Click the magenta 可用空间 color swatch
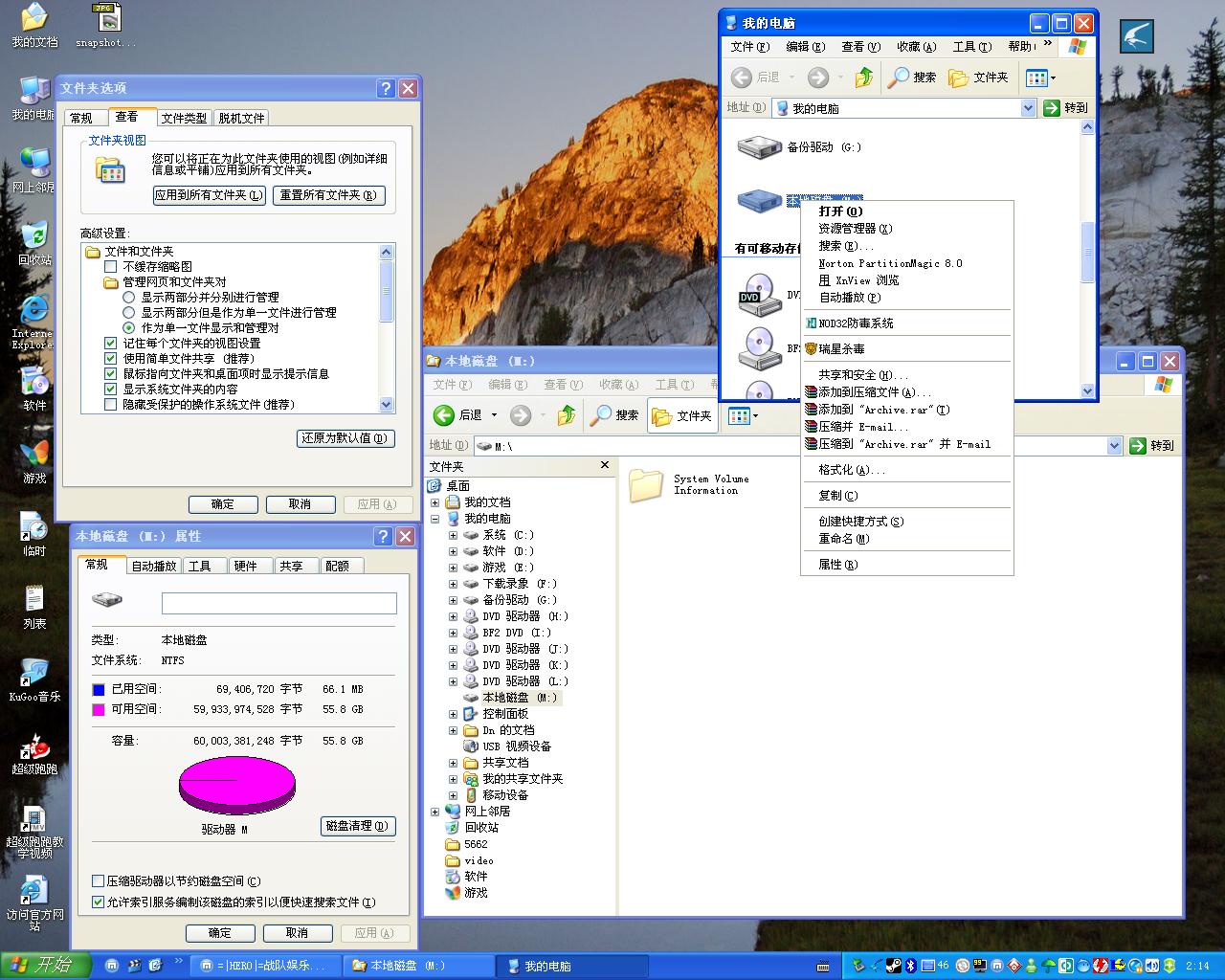The height and width of the screenshot is (980, 1225). click(99, 710)
